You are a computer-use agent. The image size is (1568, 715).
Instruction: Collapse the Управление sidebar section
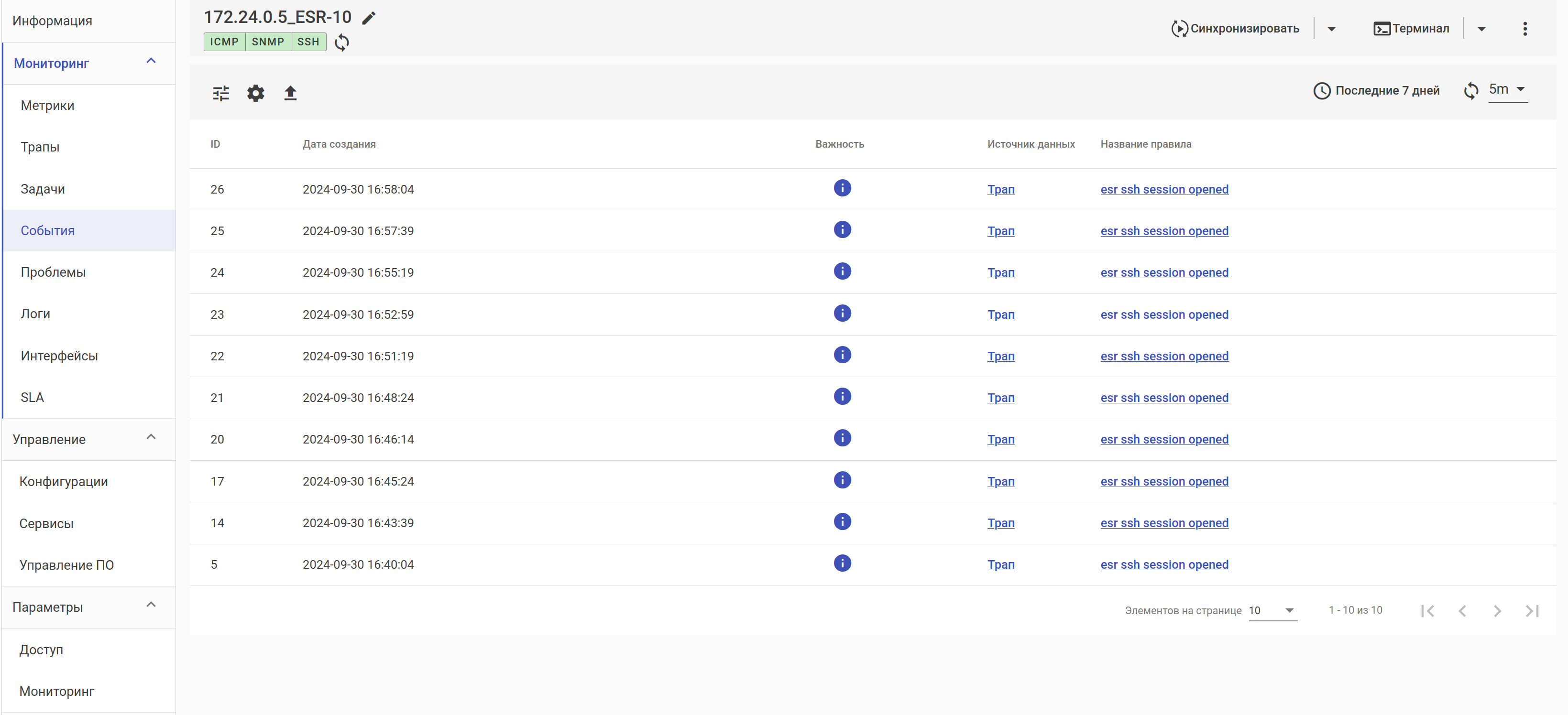tap(152, 437)
